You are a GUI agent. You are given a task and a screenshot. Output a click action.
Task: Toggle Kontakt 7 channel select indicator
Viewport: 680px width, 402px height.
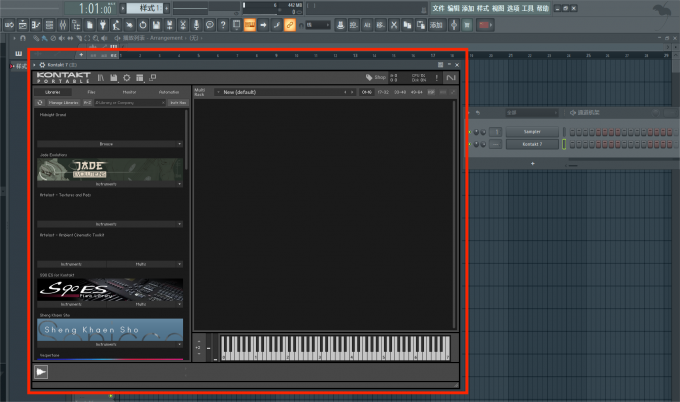[x=564, y=144]
